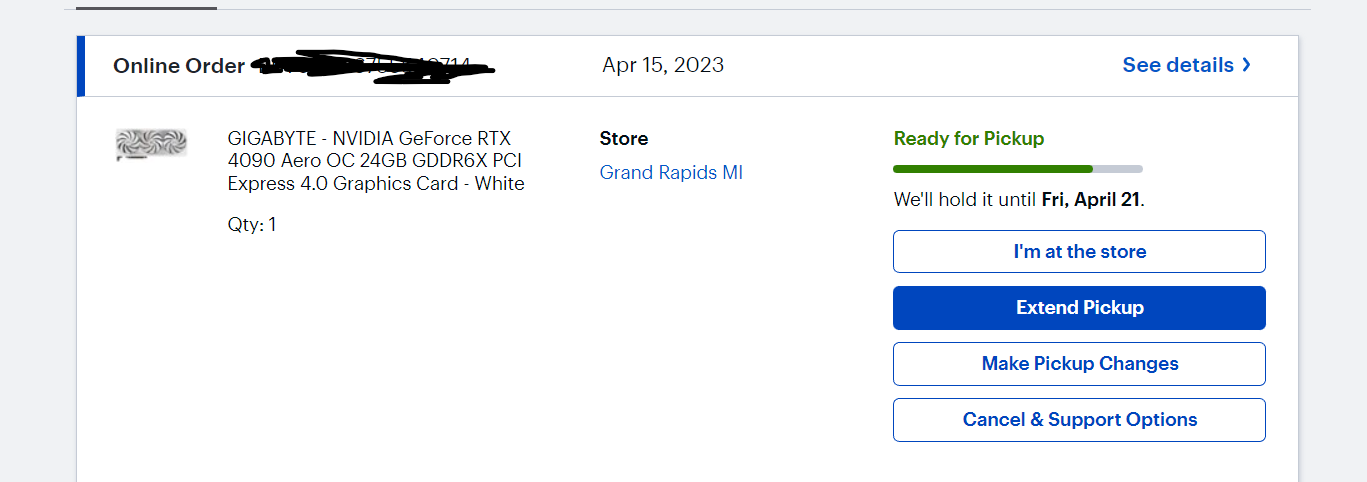Screen dimensions: 1367x482
Task: Click the order date Apr 15, 2023
Action: tap(663, 65)
